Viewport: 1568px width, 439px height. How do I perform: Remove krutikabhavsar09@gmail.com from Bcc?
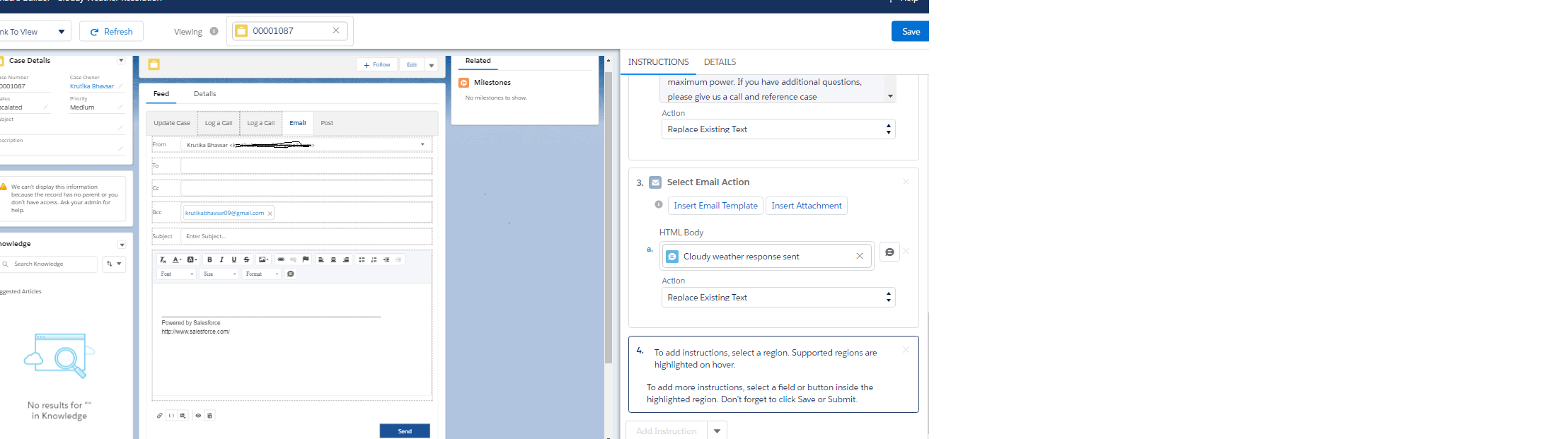(270, 213)
